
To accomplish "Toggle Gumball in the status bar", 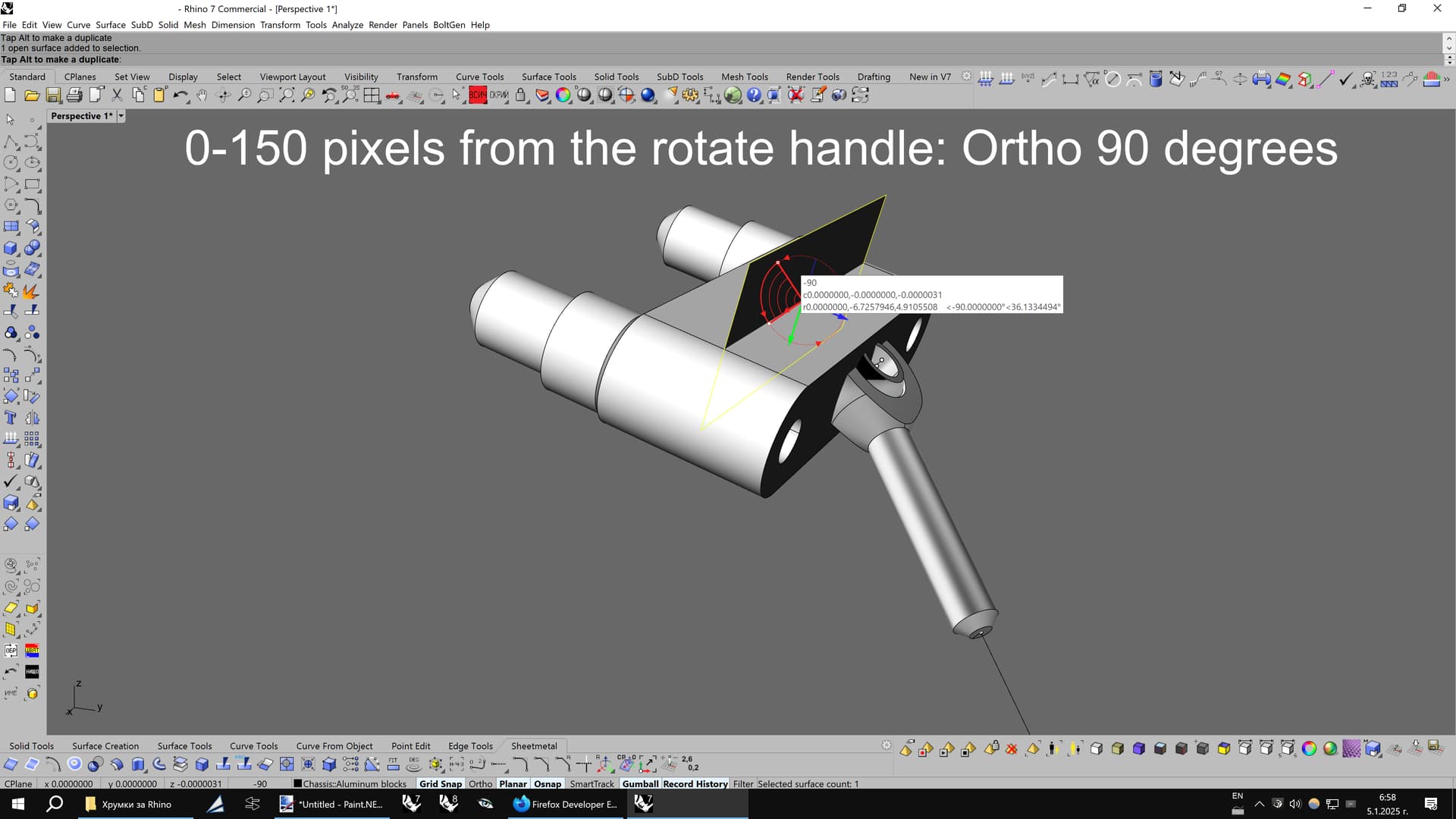I will 640,783.
